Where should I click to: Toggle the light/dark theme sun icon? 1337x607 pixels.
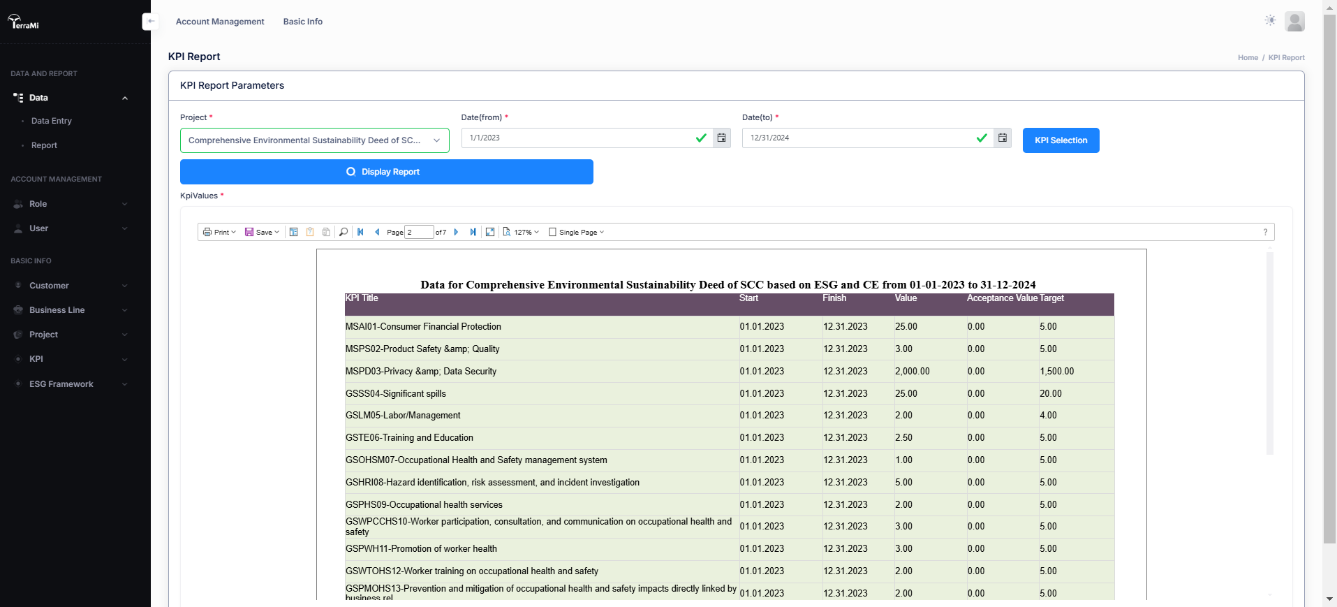click(x=1270, y=21)
